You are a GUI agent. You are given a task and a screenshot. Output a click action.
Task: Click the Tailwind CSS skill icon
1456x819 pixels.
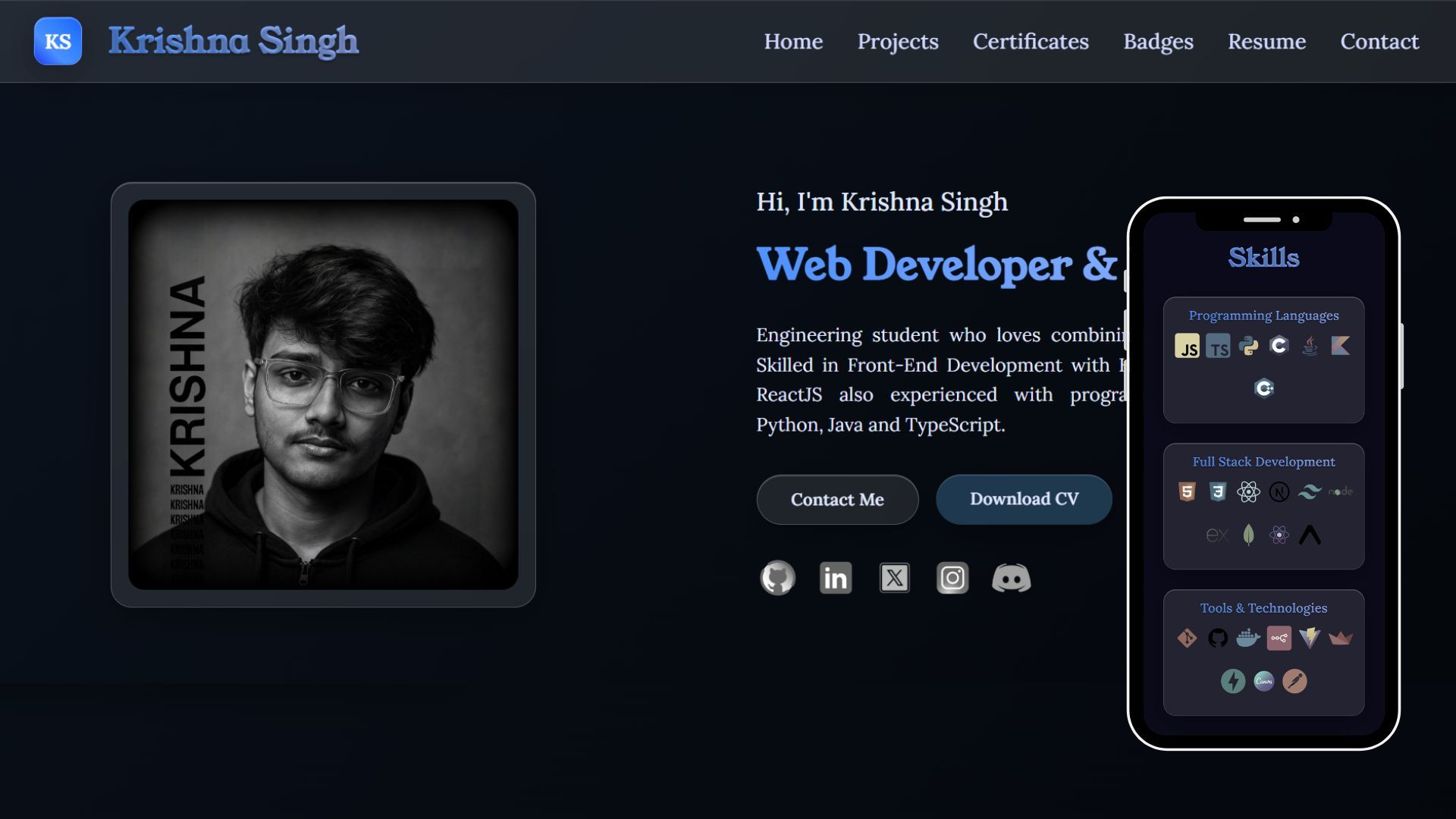[x=1310, y=492]
